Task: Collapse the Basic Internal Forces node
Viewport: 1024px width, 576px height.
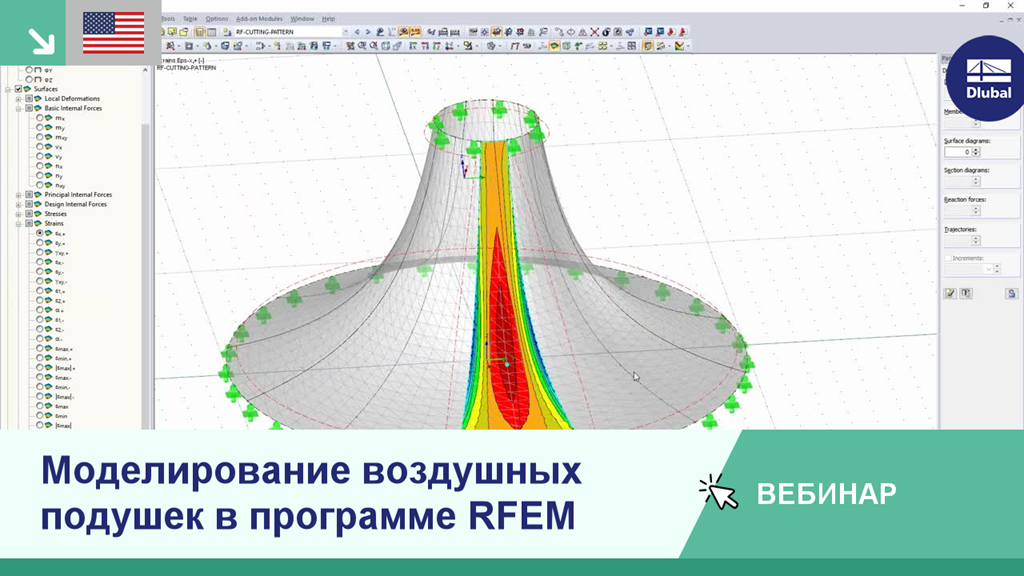Action: pyautogui.click(x=19, y=108)
